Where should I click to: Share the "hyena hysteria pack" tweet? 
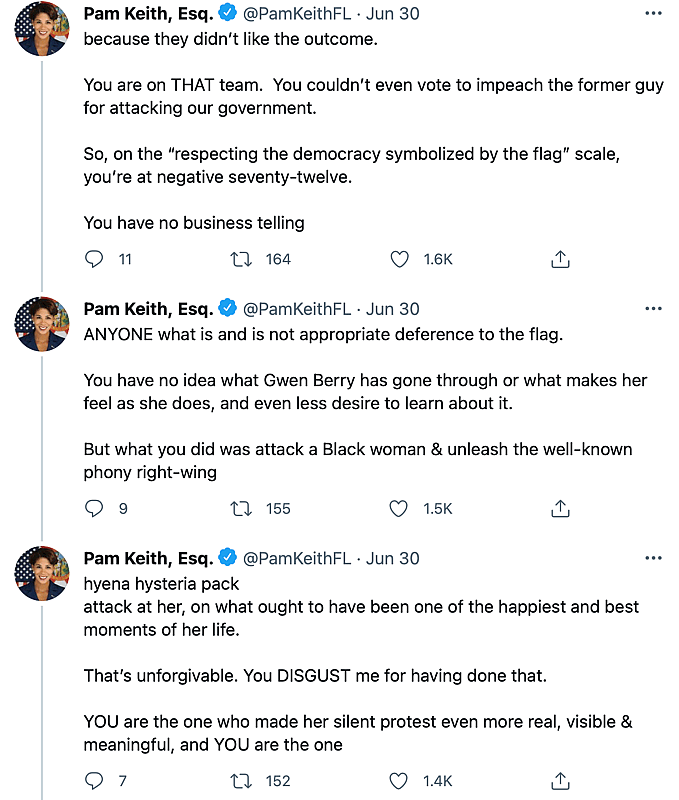[561, 780]
